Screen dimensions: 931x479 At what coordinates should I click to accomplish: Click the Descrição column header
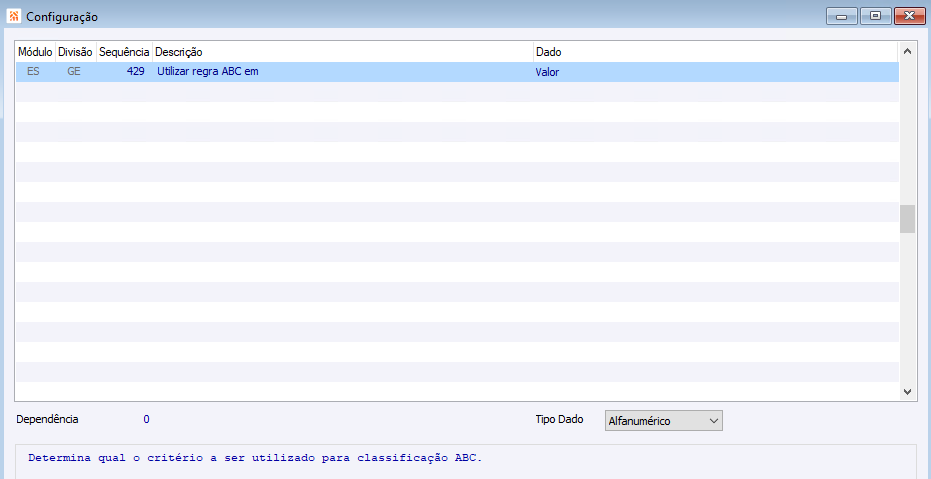coord(343,52)
